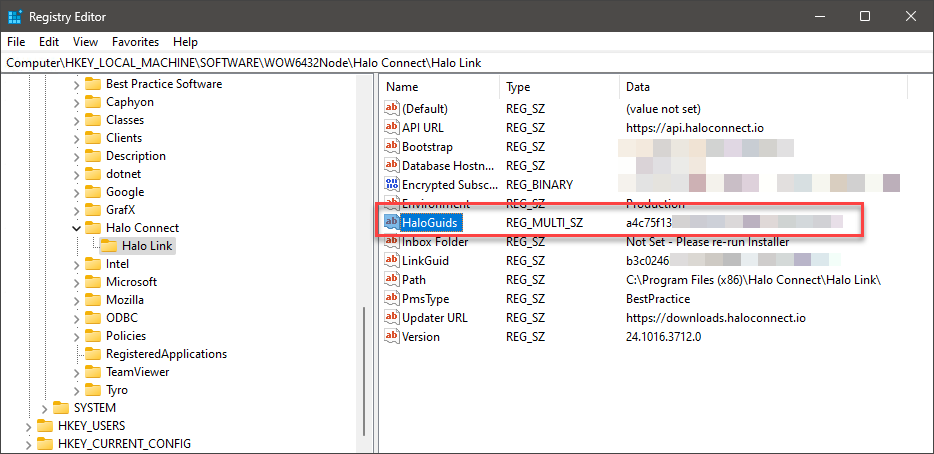Open the File menu
Viewport: 934px width, 454px height.
[x=16, y=42]
